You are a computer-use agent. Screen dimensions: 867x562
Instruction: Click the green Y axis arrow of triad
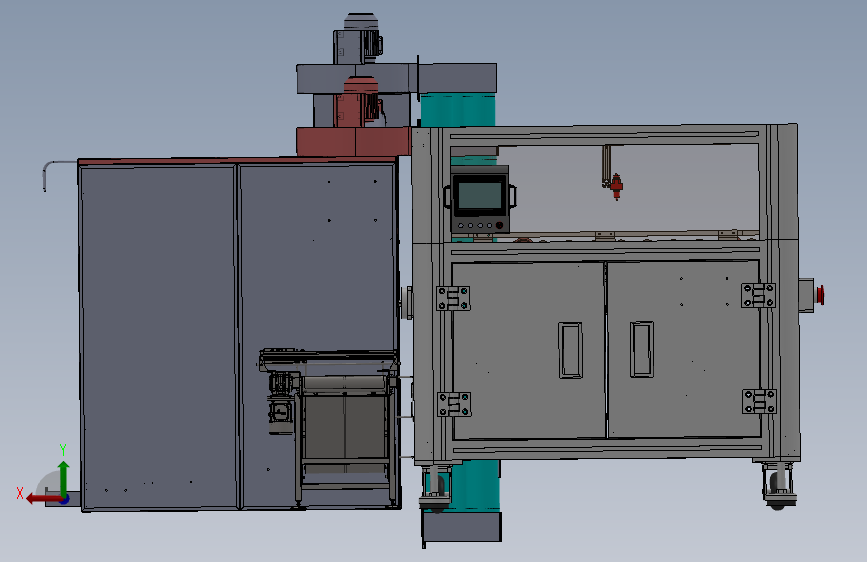coord(64,477)
